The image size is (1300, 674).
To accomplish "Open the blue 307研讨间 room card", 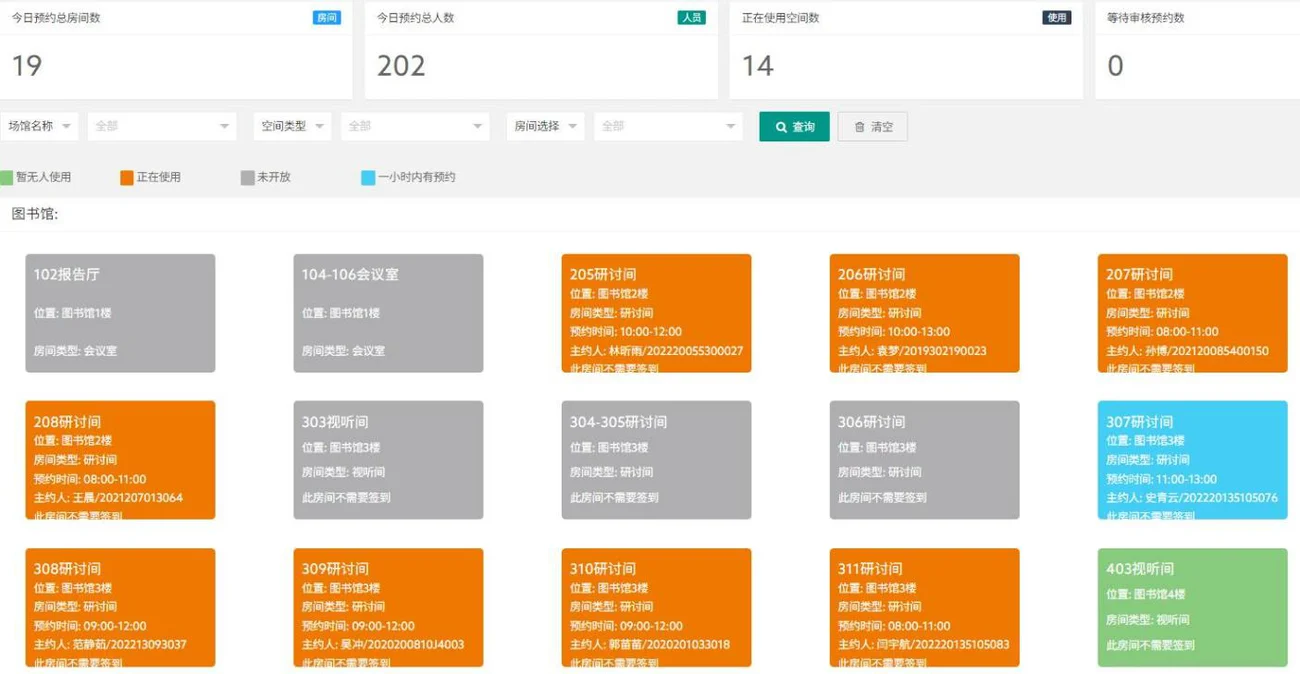I will (x=1192, y=460).
